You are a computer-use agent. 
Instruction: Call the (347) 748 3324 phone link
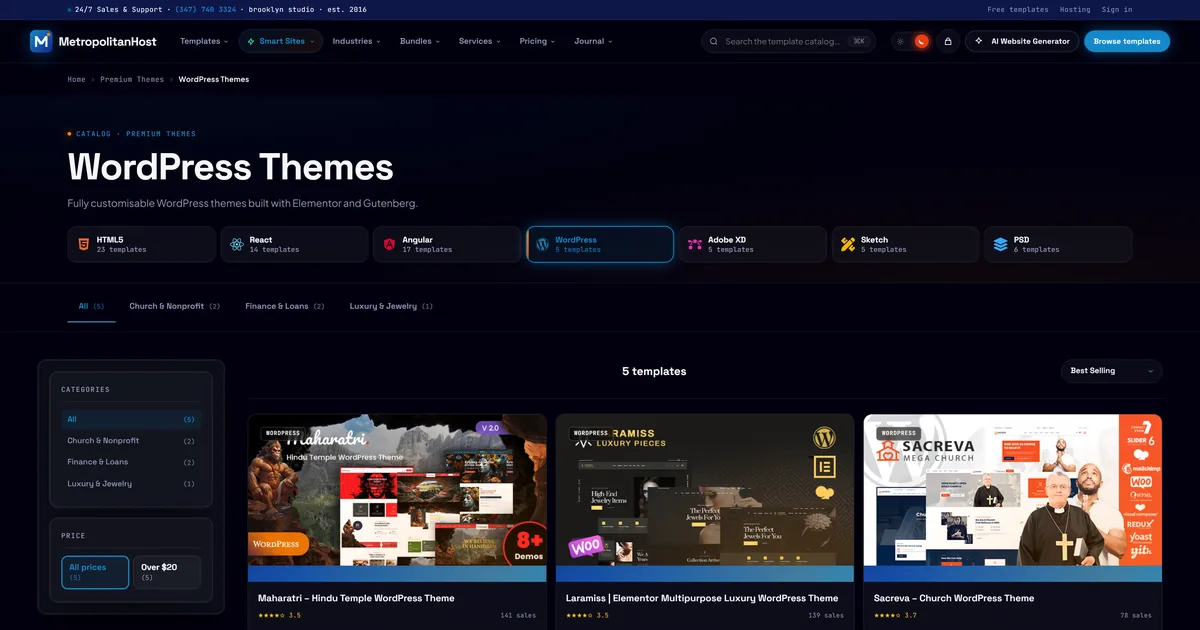[206, 9]
